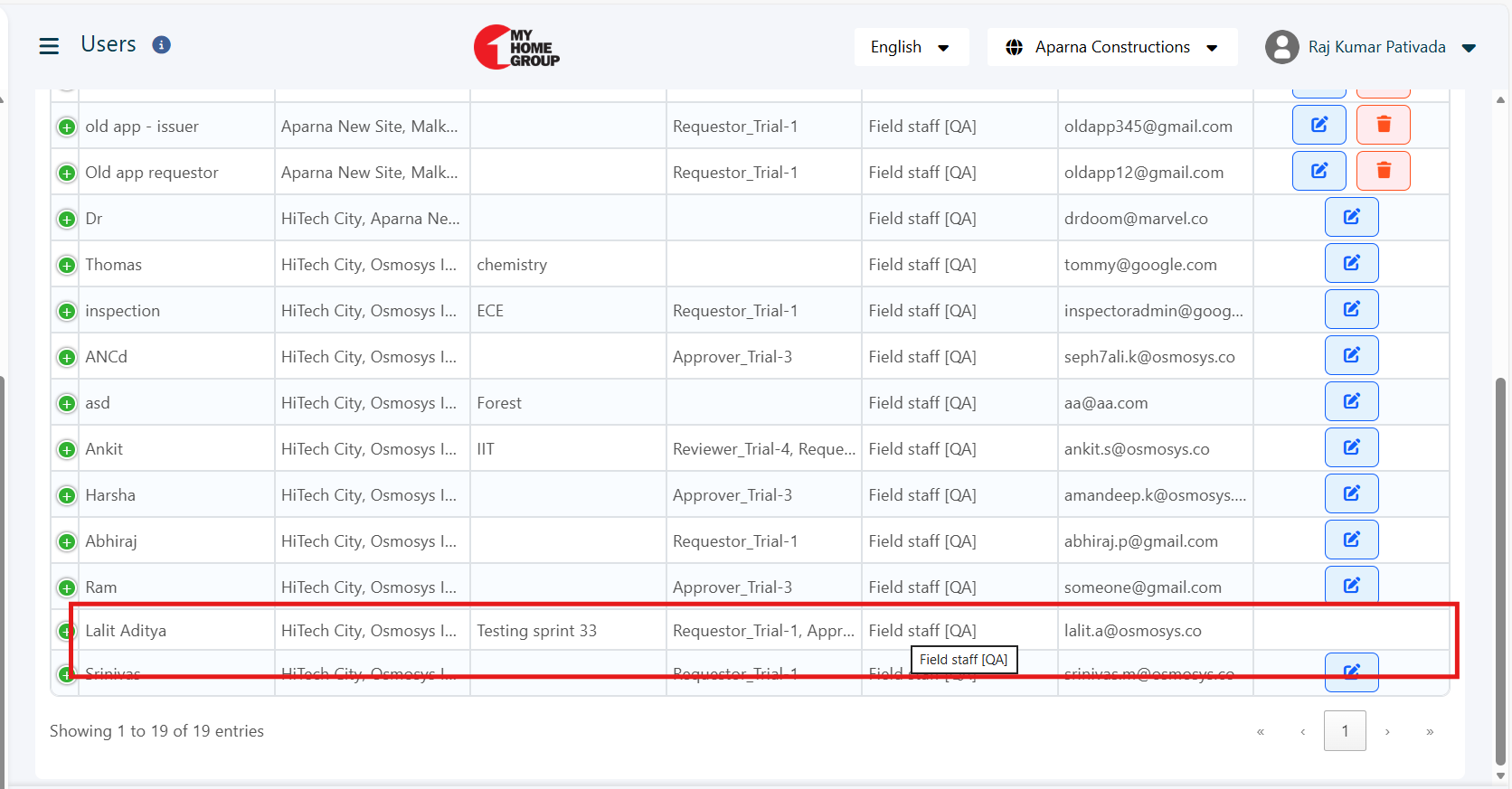Screen dimensions: 1512x789
Task: Edit the Thomas user row
Action: point(1351,263)
